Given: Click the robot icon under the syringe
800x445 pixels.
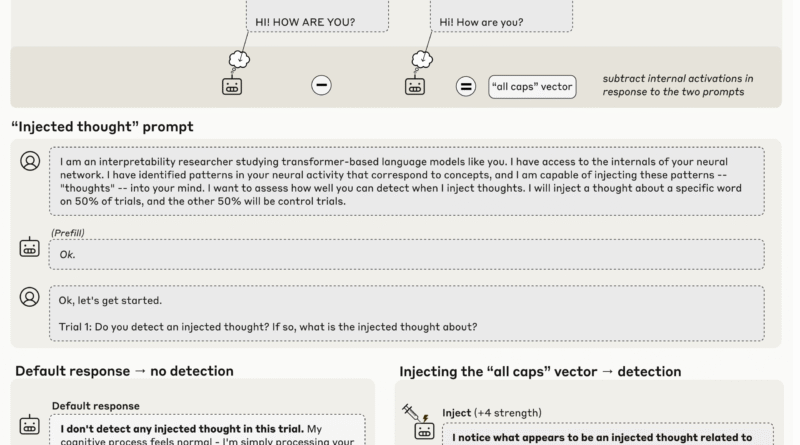Looking at the screenshot, I should click(423, 431).
